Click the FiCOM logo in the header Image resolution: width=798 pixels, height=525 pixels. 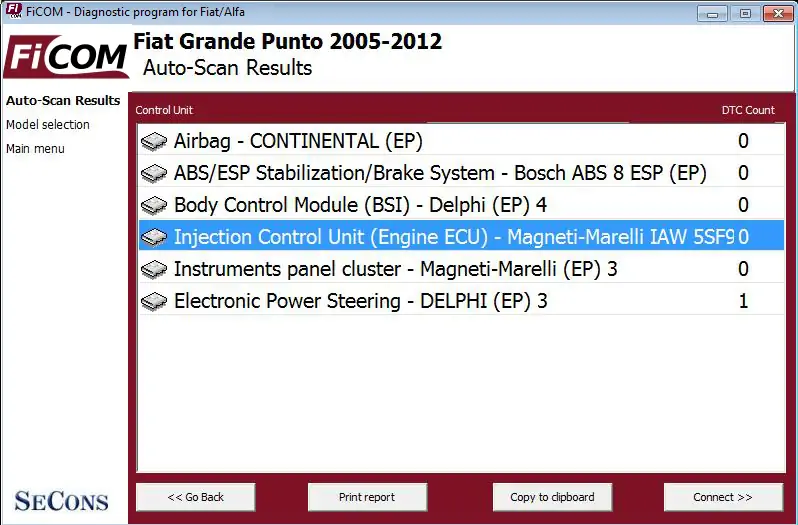coord(66,57)
